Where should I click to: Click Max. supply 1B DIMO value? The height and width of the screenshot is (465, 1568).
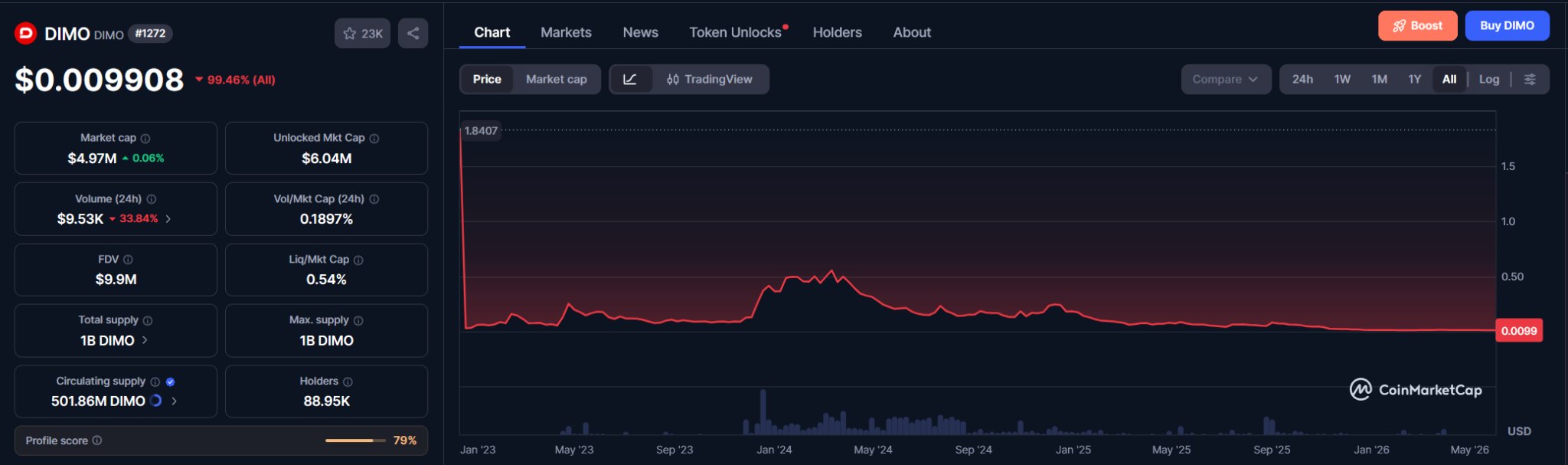coord(327,341)
